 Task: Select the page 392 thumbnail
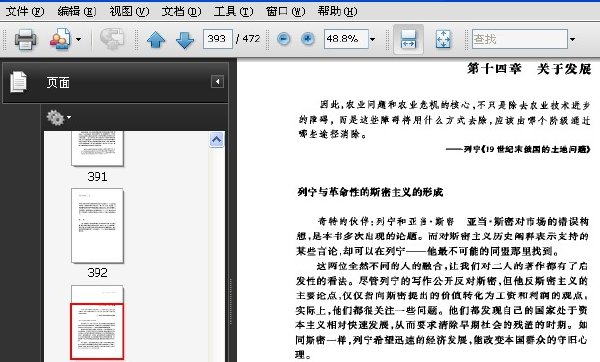pos(97,225)
